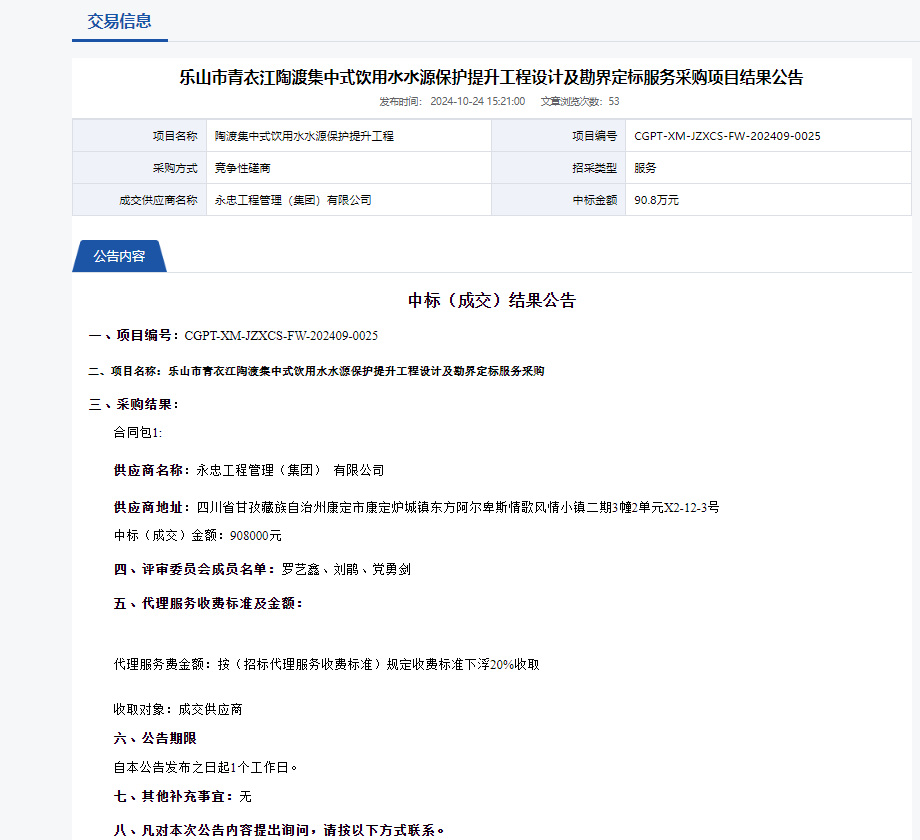Click the announcement title at page top
920x840 pixels.
coord(491,77)
